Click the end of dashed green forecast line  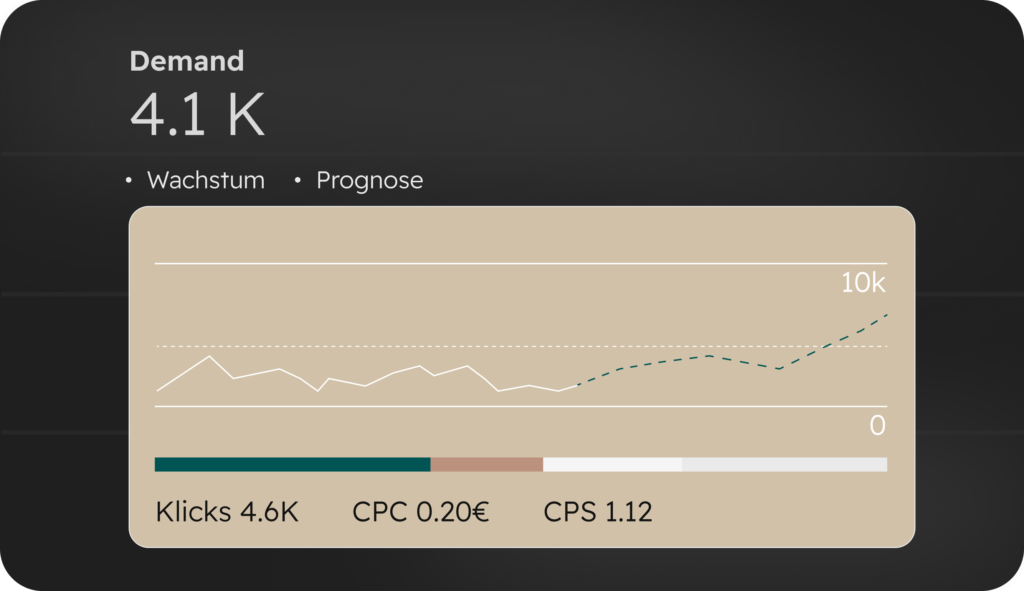(886, 315)
